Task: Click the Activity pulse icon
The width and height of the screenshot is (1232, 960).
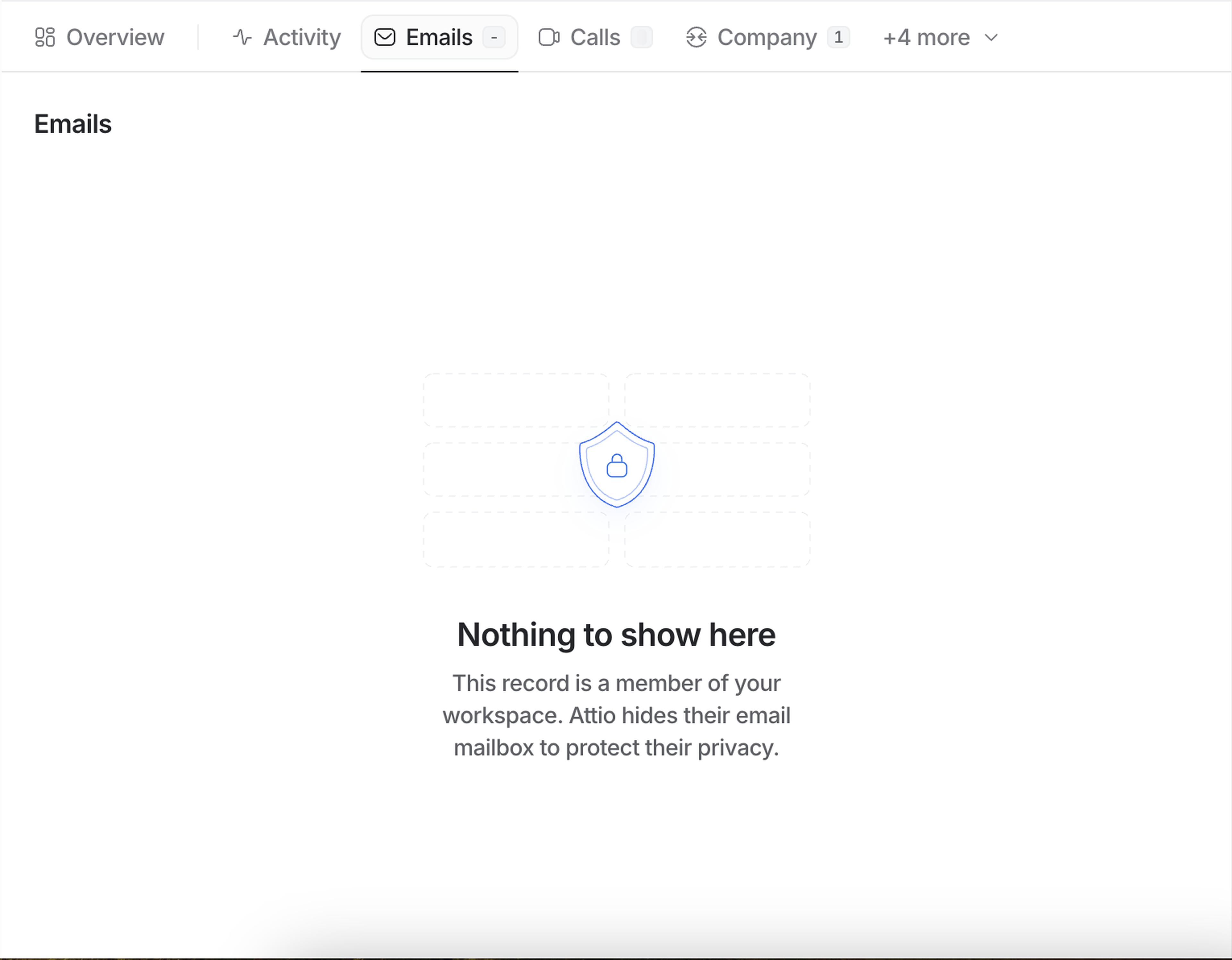Action: coord(242,37)
